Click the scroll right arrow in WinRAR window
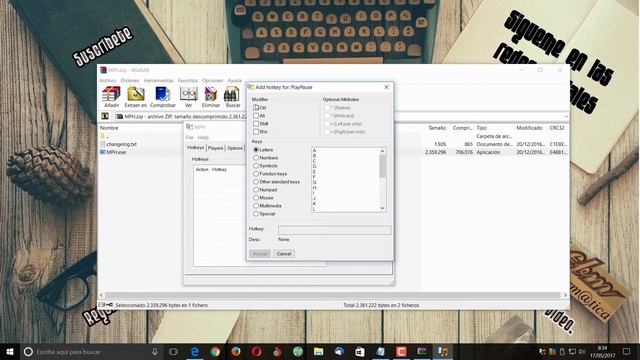 point(565,295)
